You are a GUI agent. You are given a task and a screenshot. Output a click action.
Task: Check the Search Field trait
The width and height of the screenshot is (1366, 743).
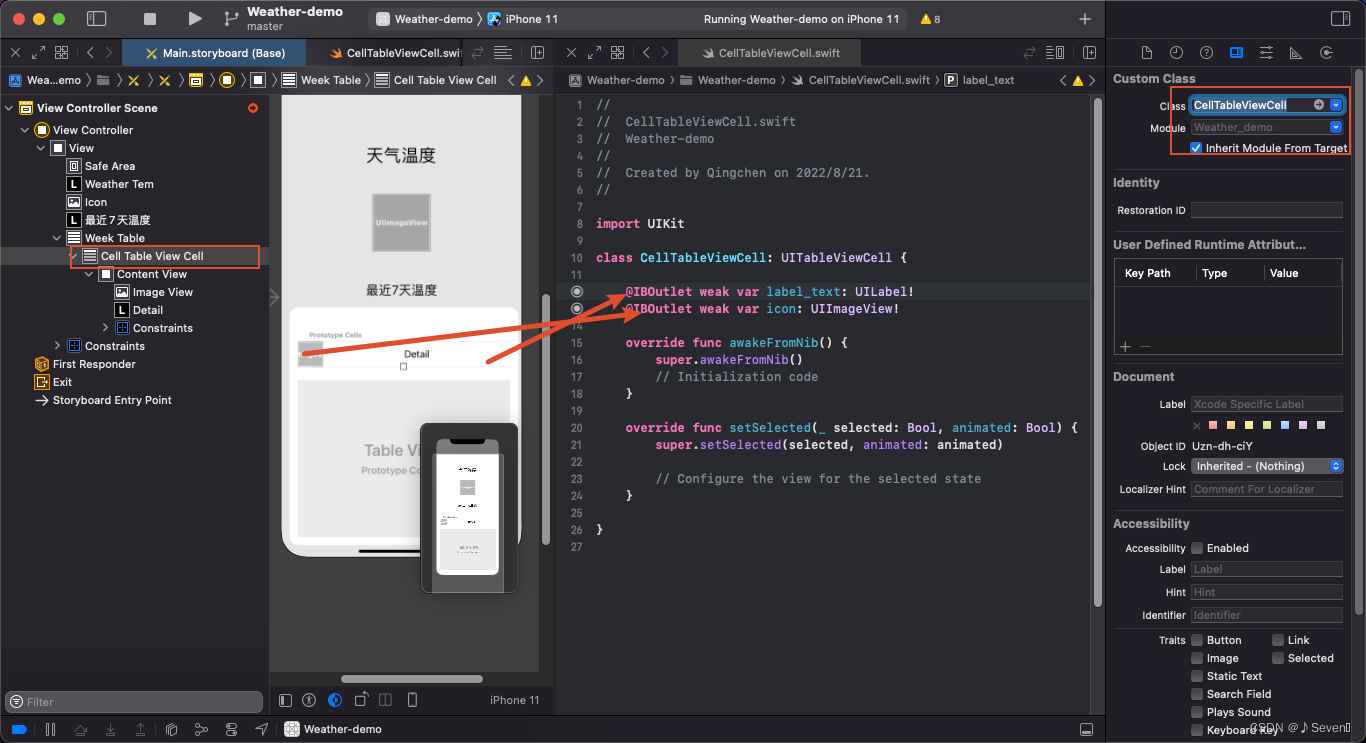[1197, 694]
